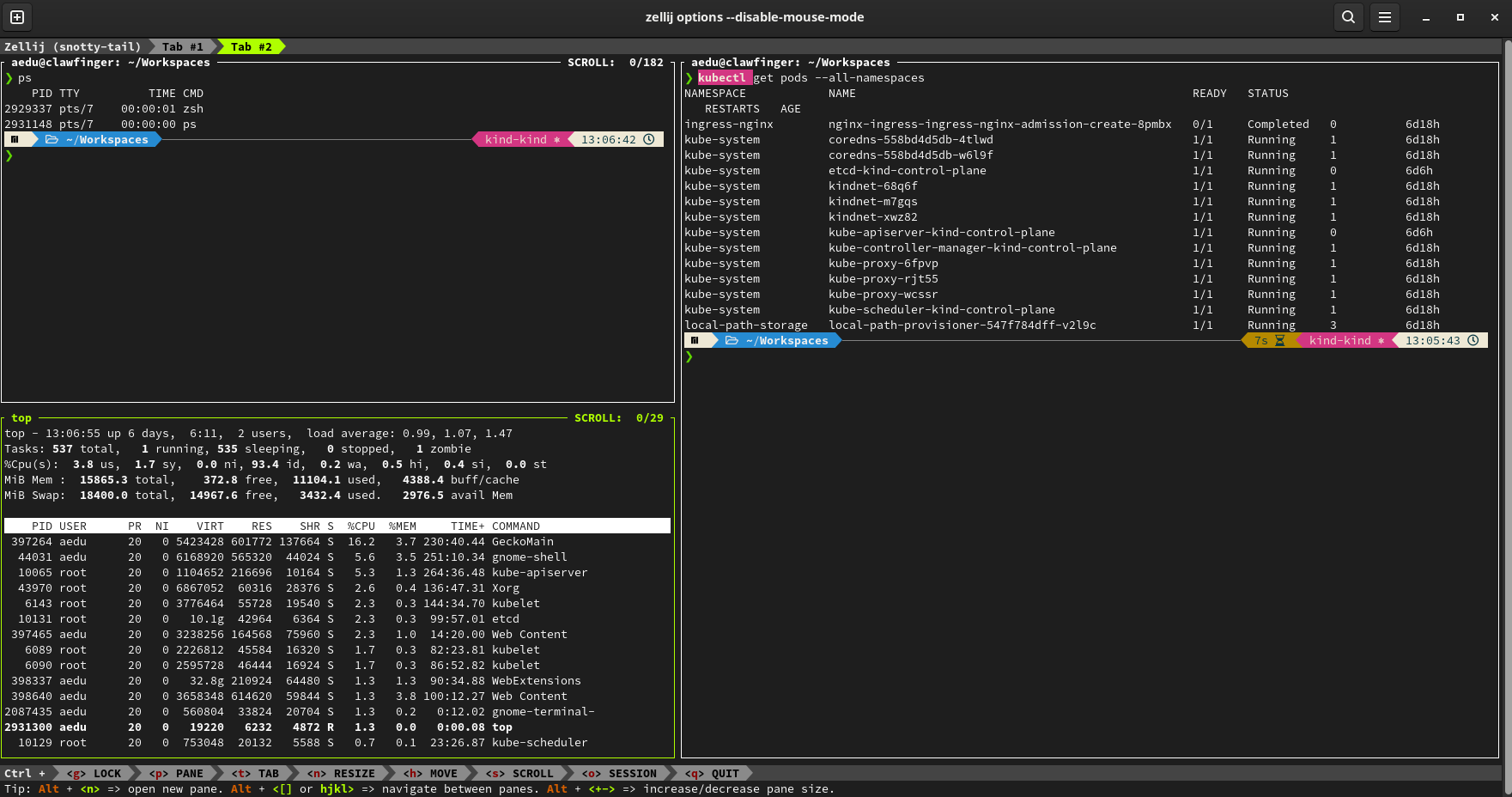Open the hamburger menu in the title bar

(x=1384, y=16)
